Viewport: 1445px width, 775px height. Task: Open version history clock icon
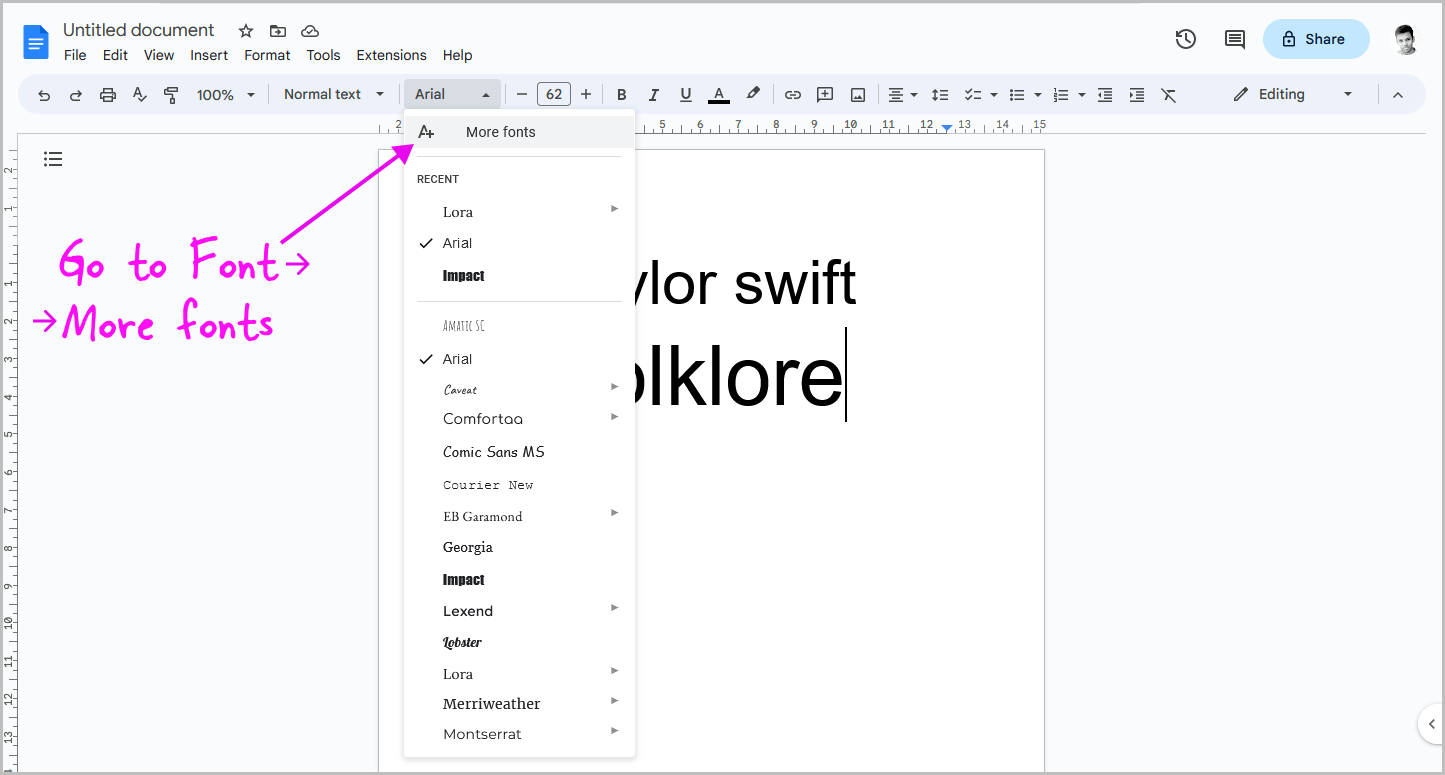1186,39
